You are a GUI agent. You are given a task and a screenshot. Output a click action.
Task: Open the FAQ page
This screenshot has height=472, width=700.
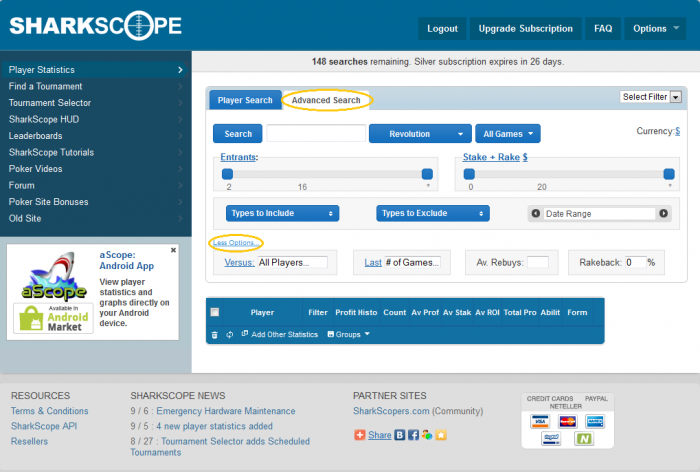[x=603, y=29]
